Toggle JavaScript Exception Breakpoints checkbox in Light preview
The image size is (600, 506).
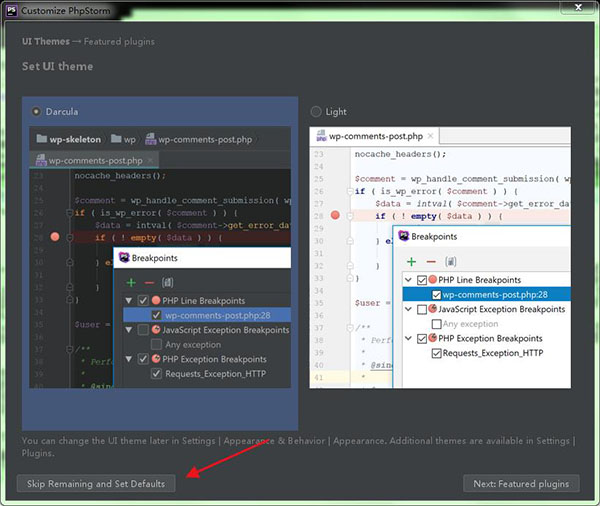pyautogui.click(x=422, y=309)
